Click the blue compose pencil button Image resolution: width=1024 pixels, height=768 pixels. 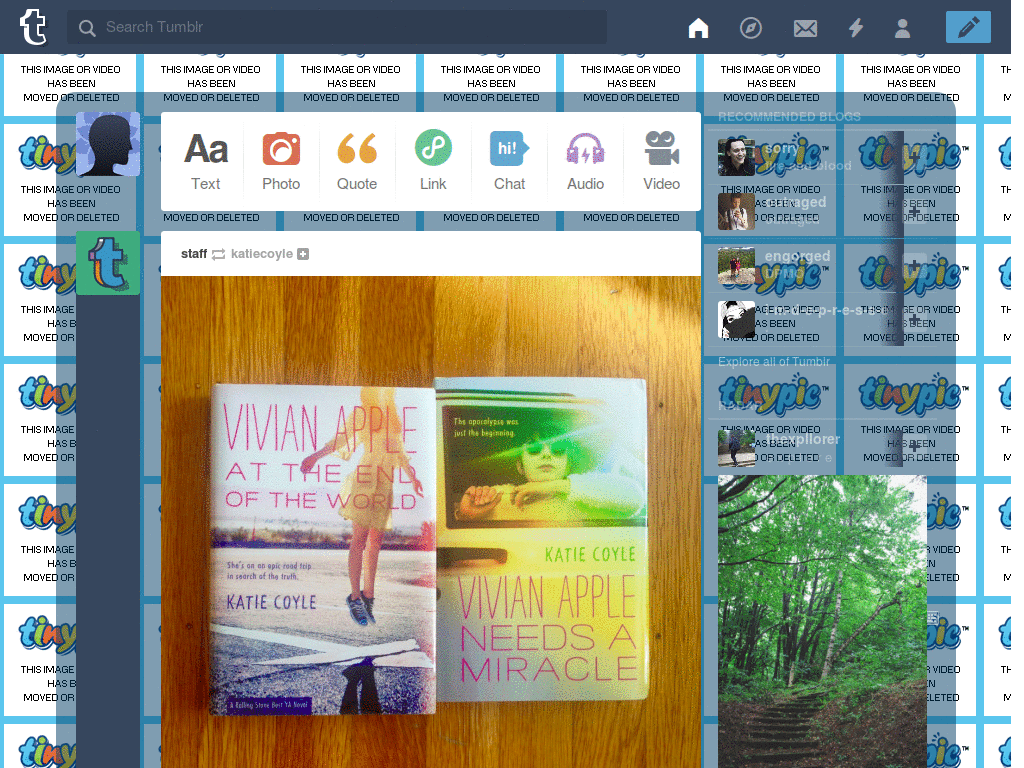pos(968,27)
